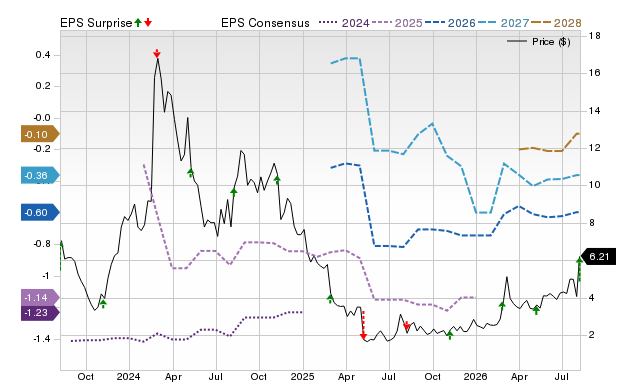Screen dimensions: 640x382
Task: Click the dark purple -1.23 value tag
Action: (x=40, y=313)
